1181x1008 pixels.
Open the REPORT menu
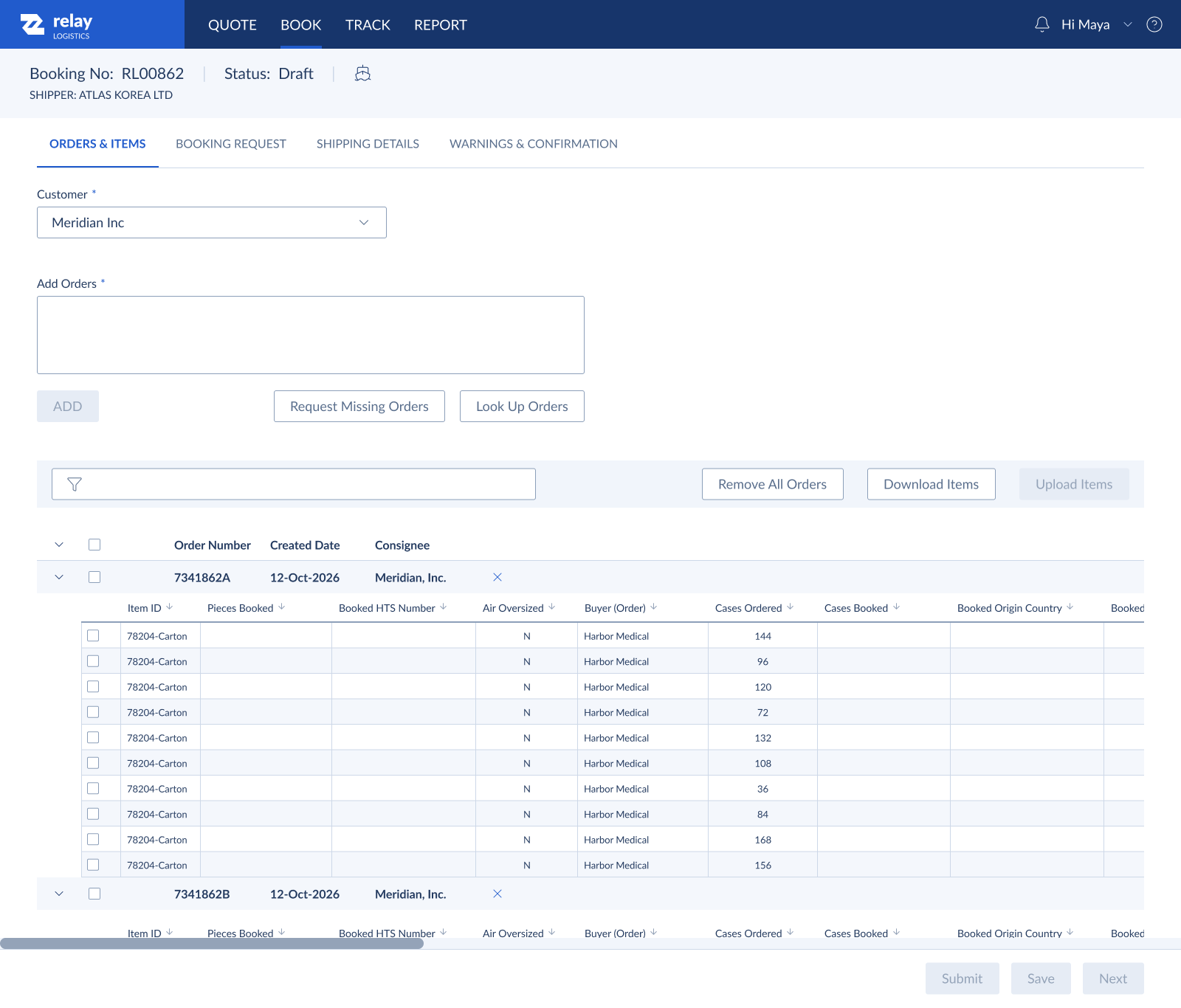click(x=441, y=25)
